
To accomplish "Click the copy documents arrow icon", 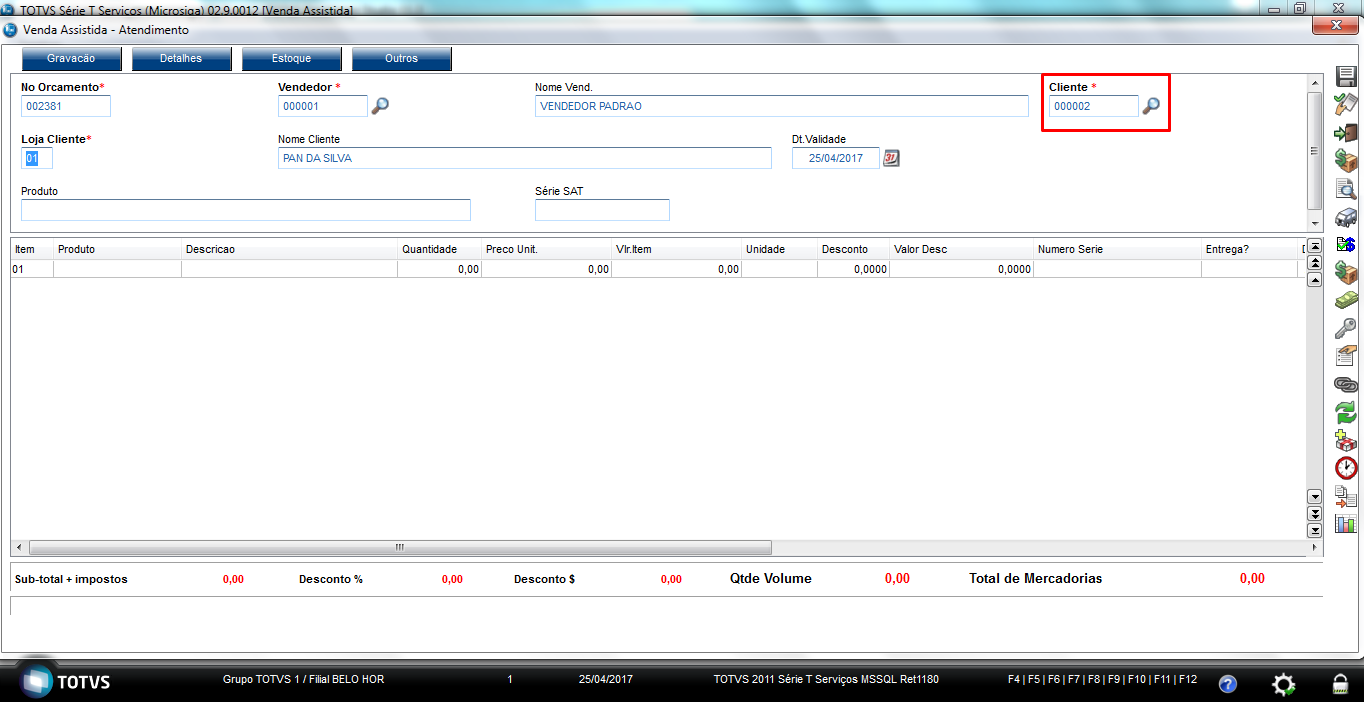I will [1346, 496].
